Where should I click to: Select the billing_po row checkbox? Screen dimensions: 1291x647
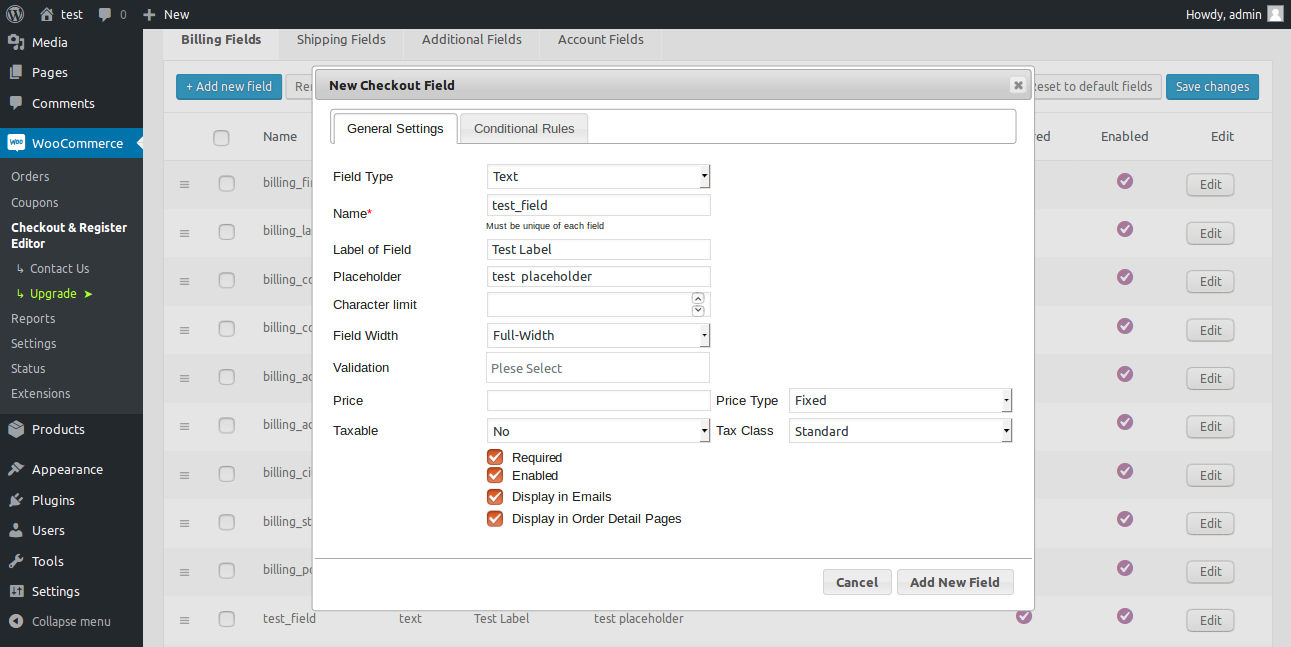227,570
